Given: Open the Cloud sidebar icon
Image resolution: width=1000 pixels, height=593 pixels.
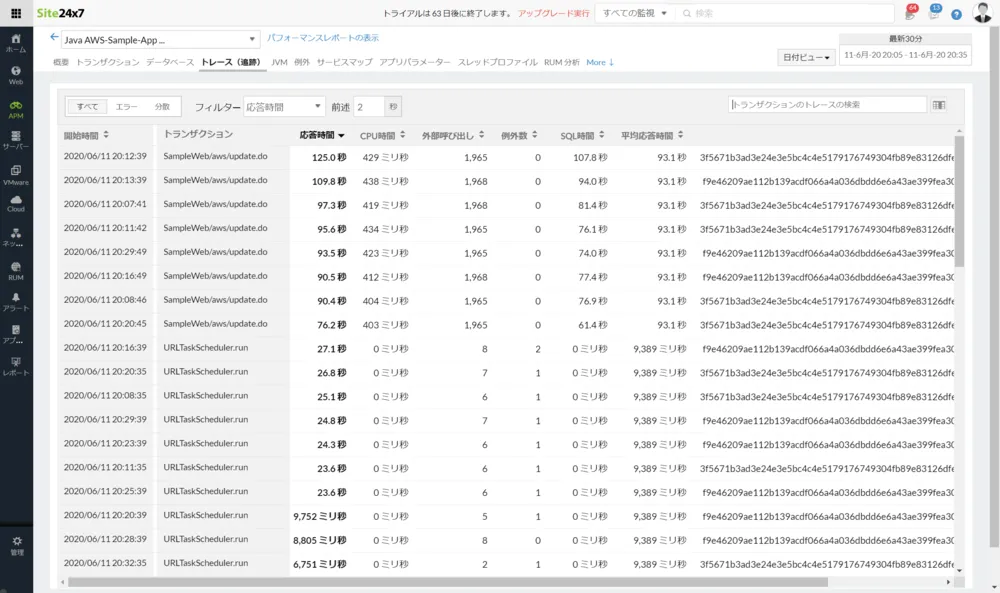Looking at the screenshot, I should pos(16,204).
